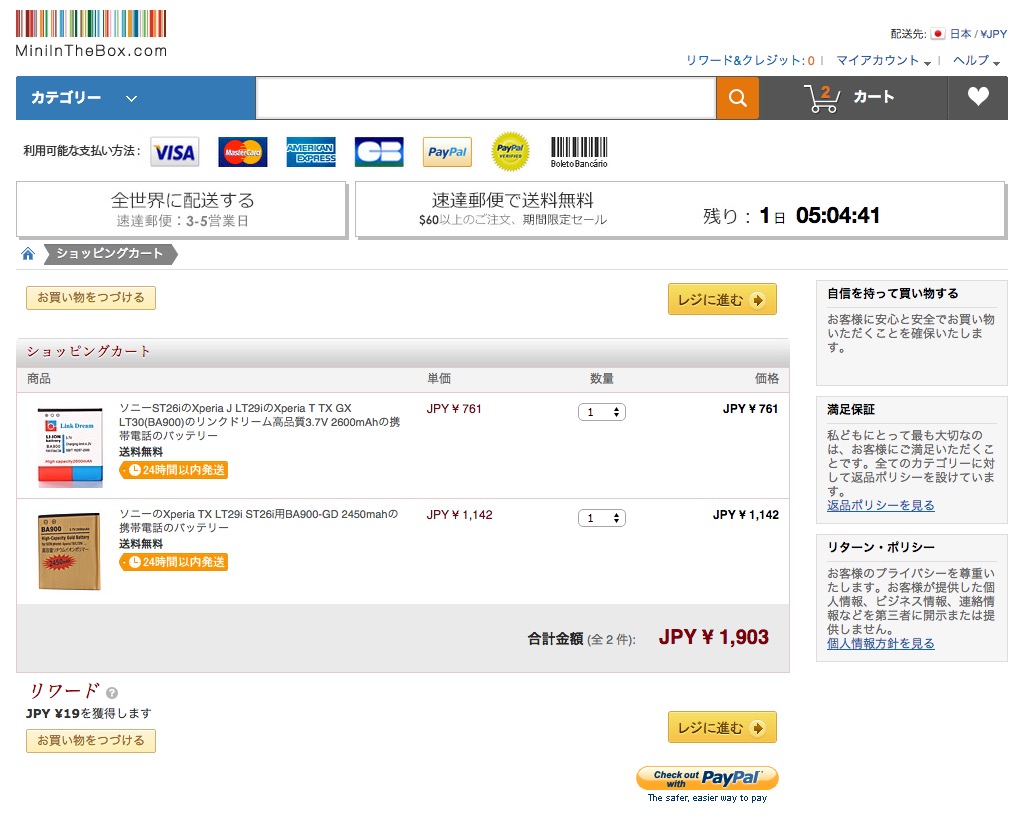
Task: Go to the home icon in breadcrumb
Action: click(28, 254)
